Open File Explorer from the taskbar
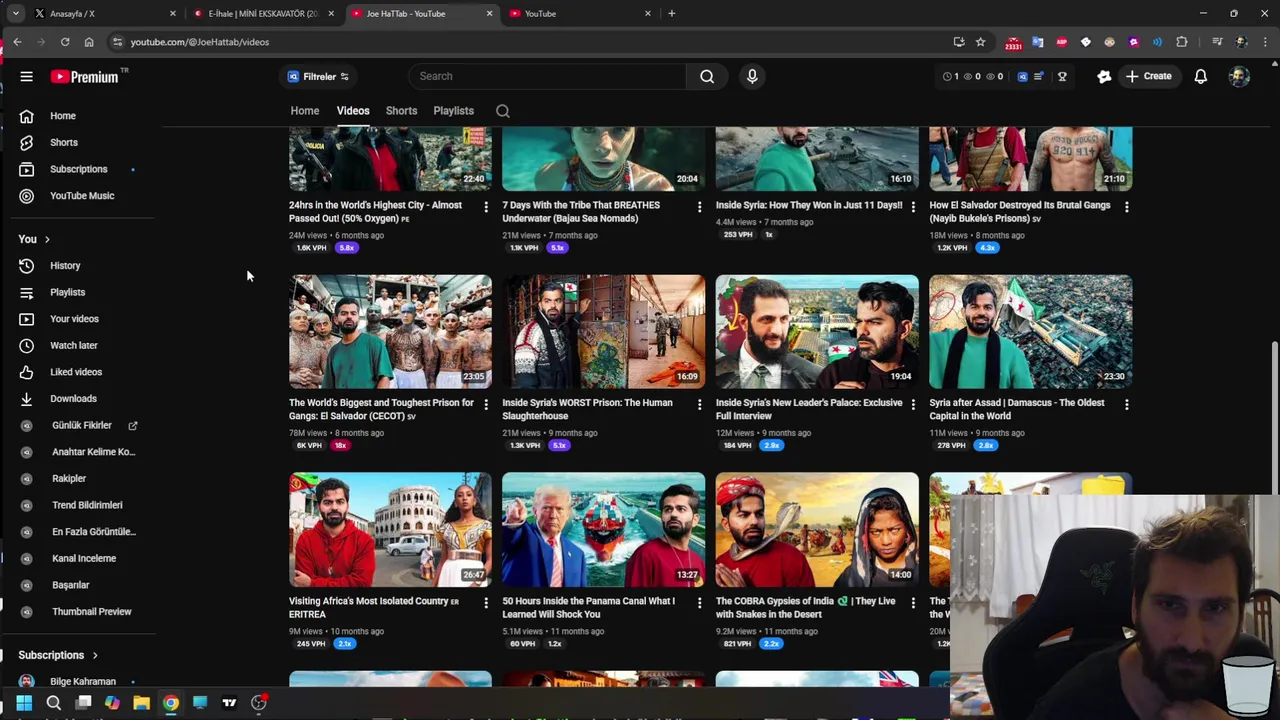1280x720 pixels. coord(141,703)
